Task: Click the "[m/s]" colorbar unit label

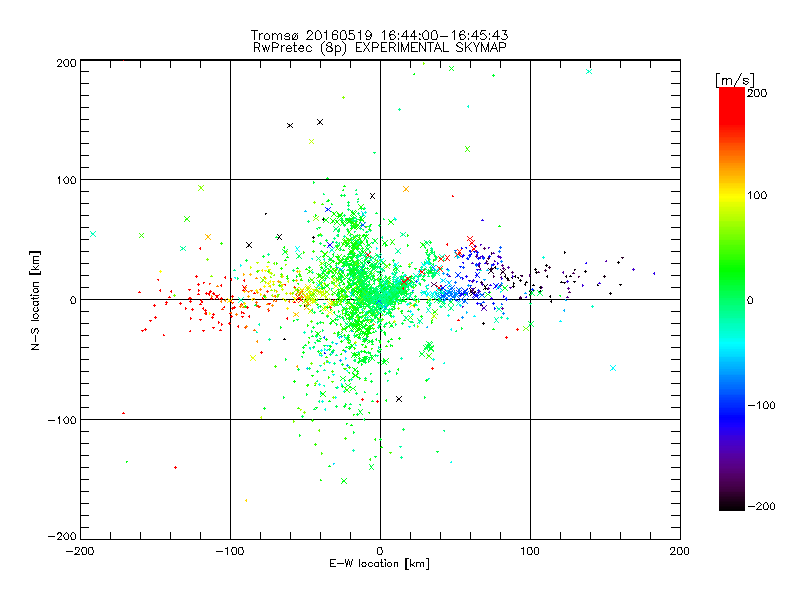Action: pos(735,80)
